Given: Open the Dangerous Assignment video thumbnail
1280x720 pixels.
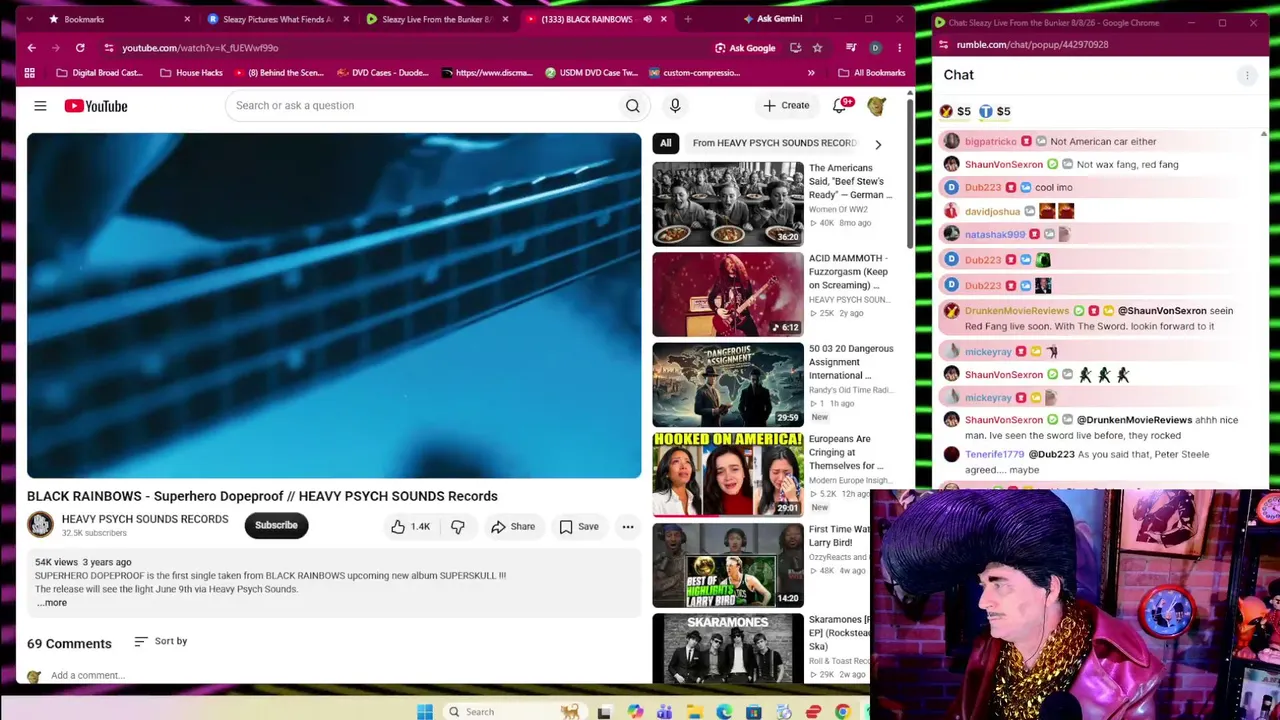Looking at the screenshot, I should [x=728, y=385].
